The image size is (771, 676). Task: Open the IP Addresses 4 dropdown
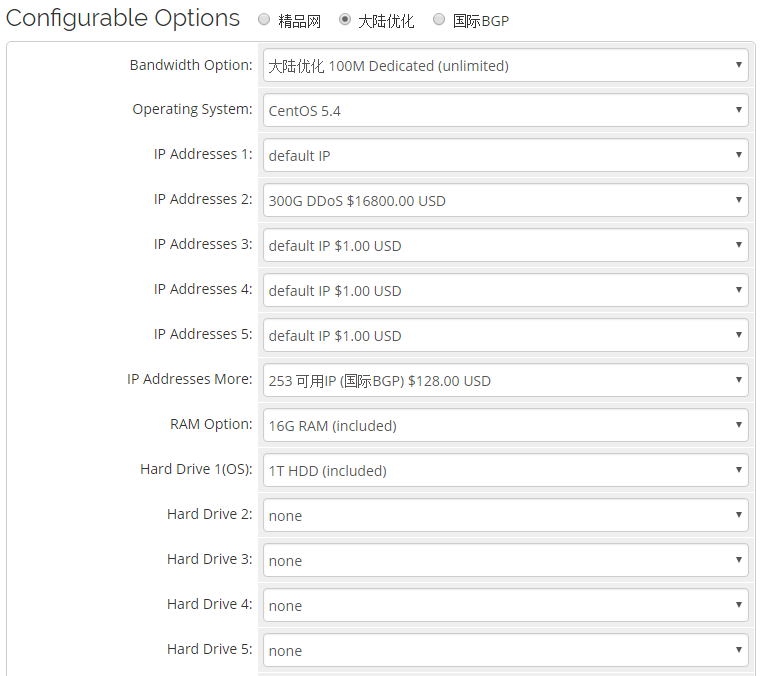[505, 291]
